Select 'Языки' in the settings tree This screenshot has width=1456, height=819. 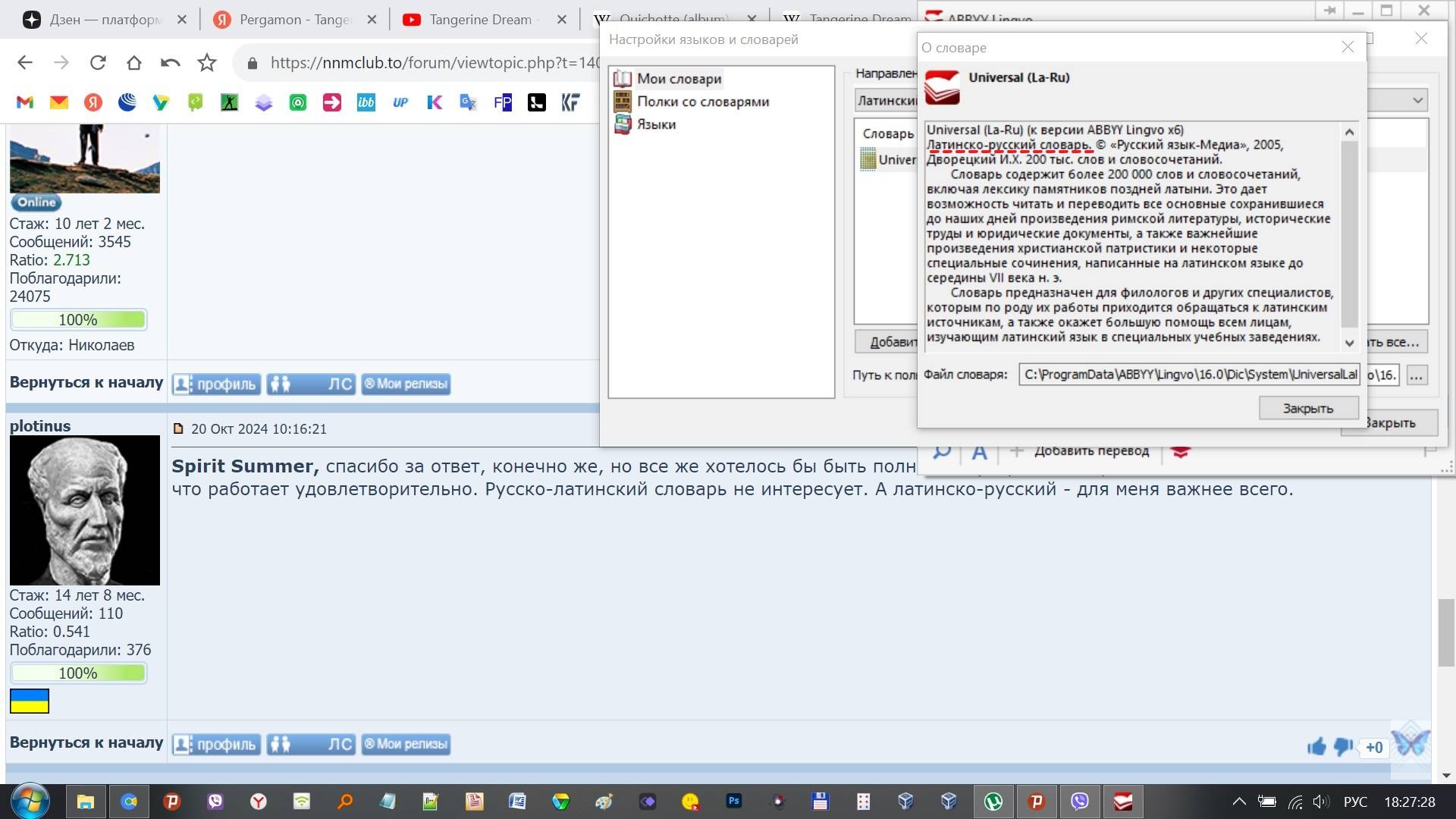coord(656,124)
